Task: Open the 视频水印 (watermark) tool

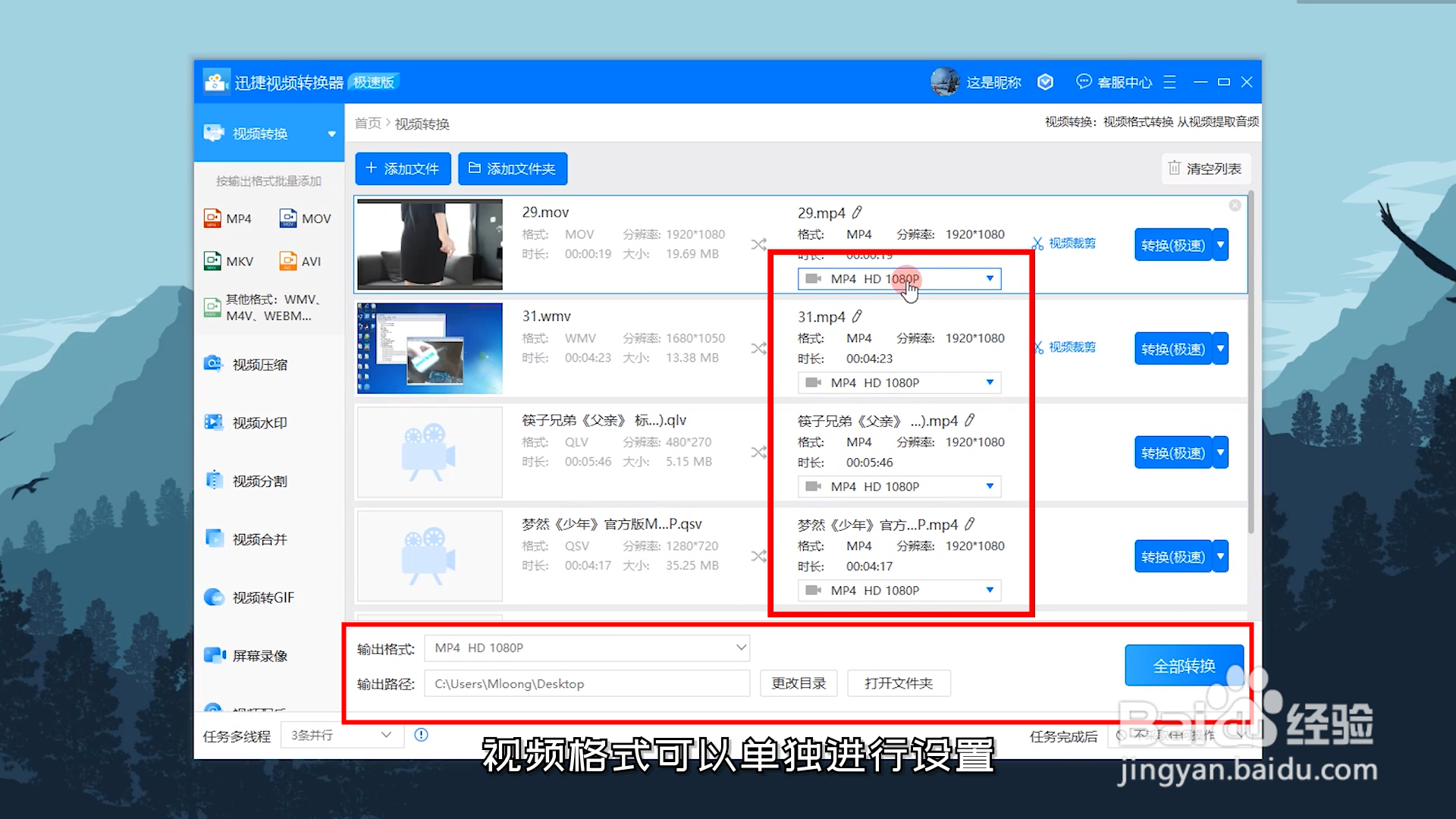Action: pos(259,423)
